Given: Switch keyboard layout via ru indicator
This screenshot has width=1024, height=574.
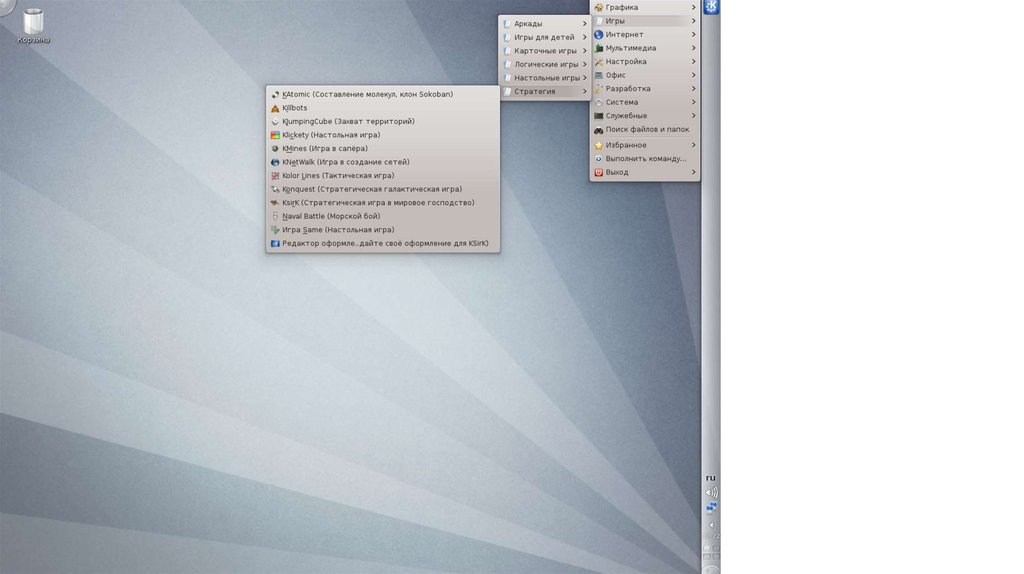Looking at the screenshot, I should [x=711, y=477].
